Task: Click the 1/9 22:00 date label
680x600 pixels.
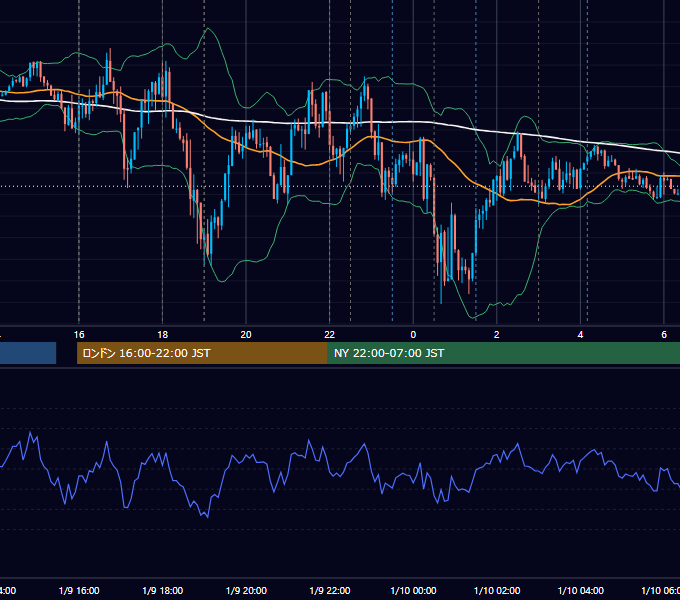Action: click(x=330, y=591)
